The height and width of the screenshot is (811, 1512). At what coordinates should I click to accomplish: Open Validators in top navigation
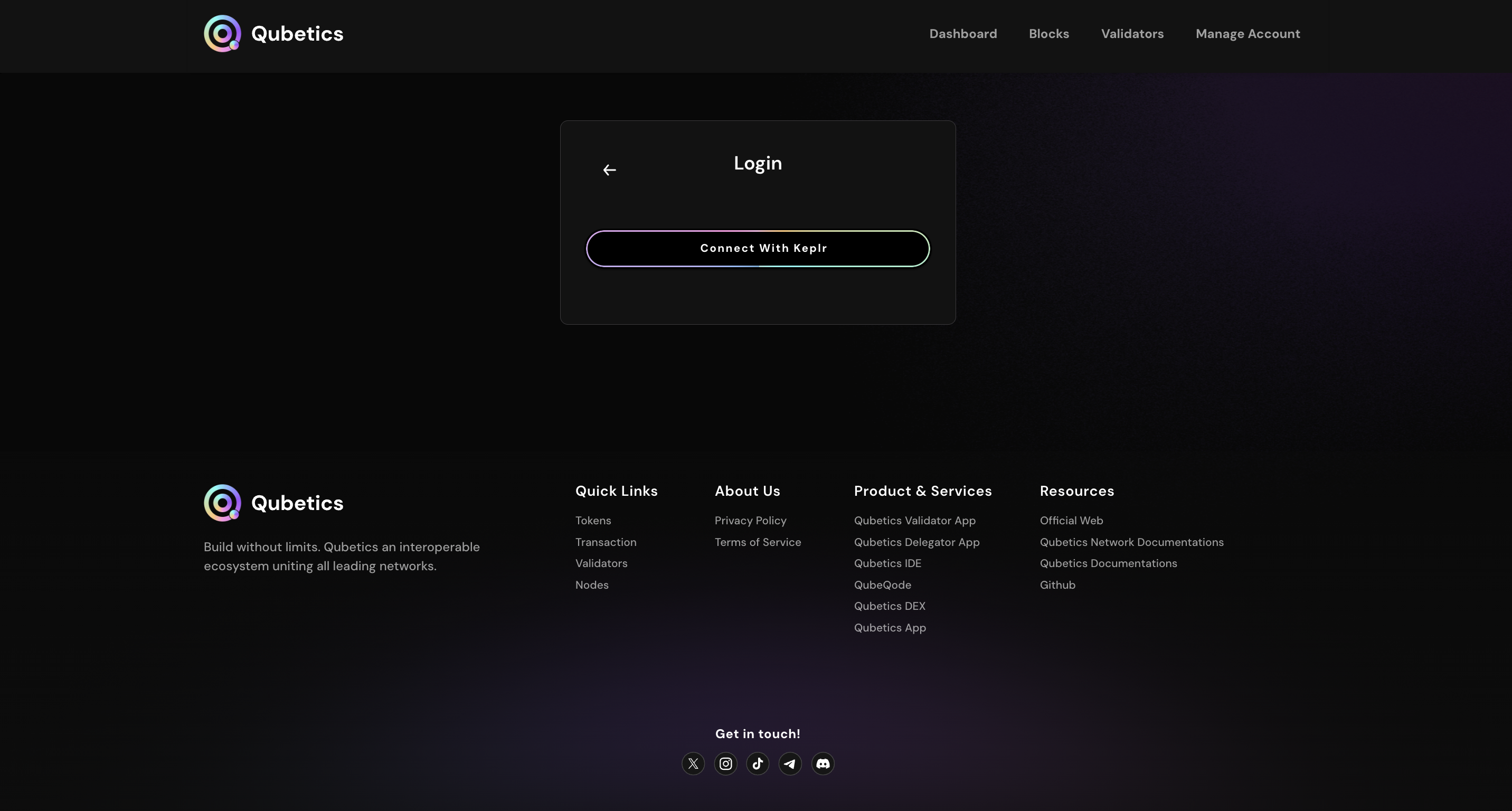(x=1132, y=33)
